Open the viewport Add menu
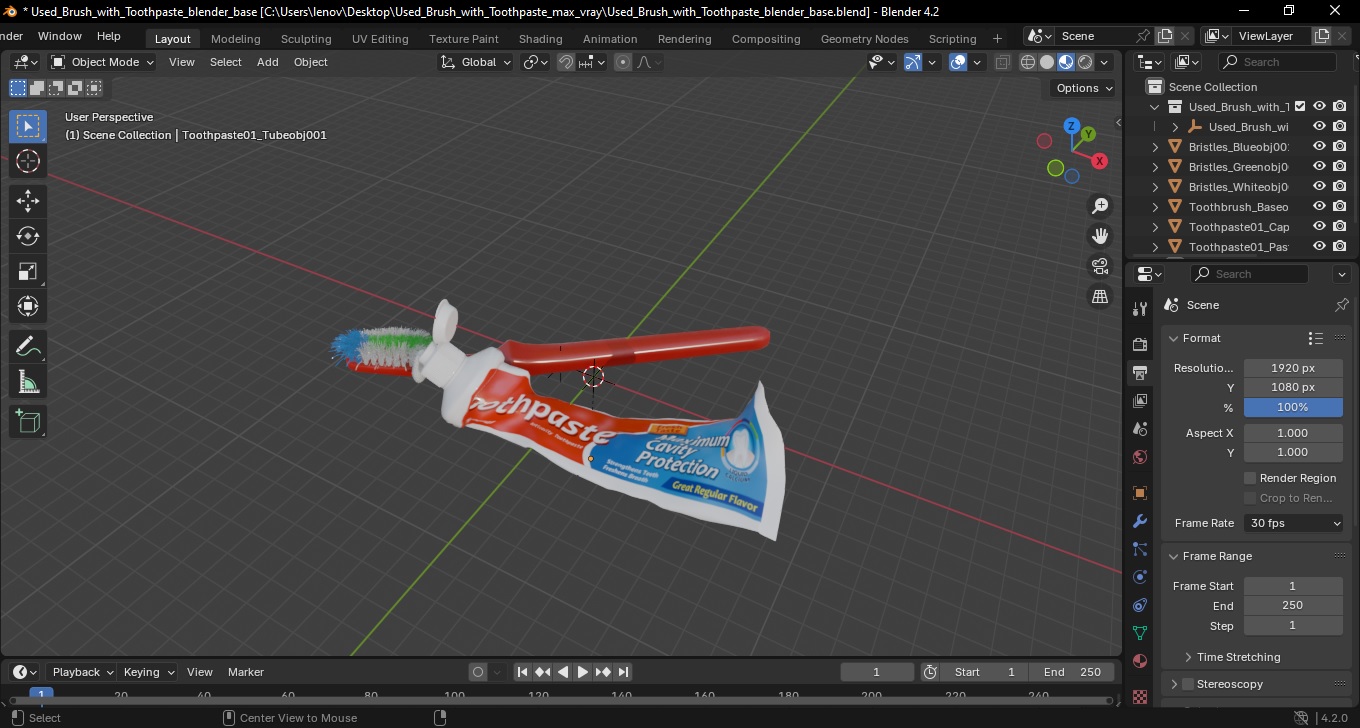Image resolution: width=1360 pixels, height=728 pixels. pyautogui.click(x=267, y=62)
